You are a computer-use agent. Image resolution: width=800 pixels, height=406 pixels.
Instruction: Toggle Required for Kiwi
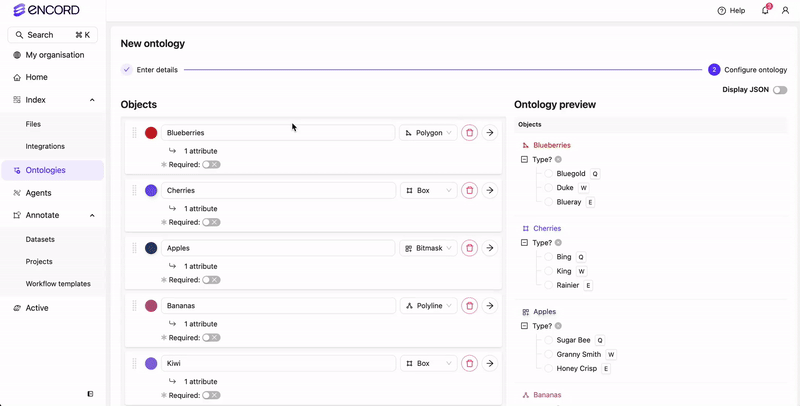pyautogui.click(x=211, y=395)
